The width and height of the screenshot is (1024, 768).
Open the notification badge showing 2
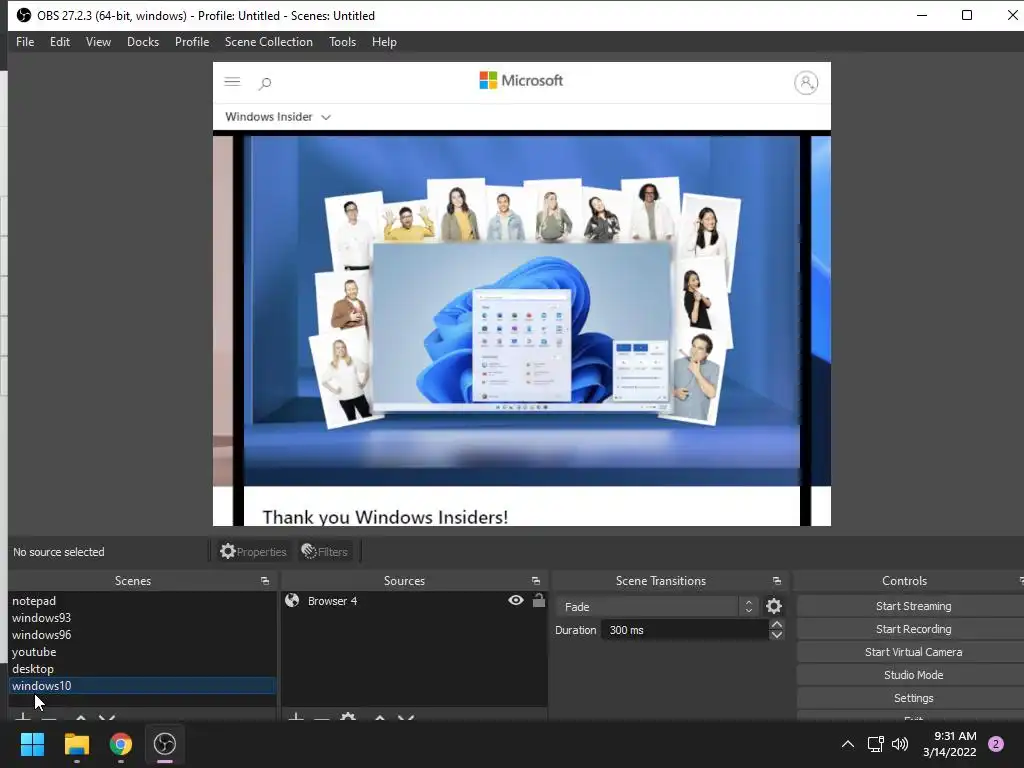pos(996,744)
